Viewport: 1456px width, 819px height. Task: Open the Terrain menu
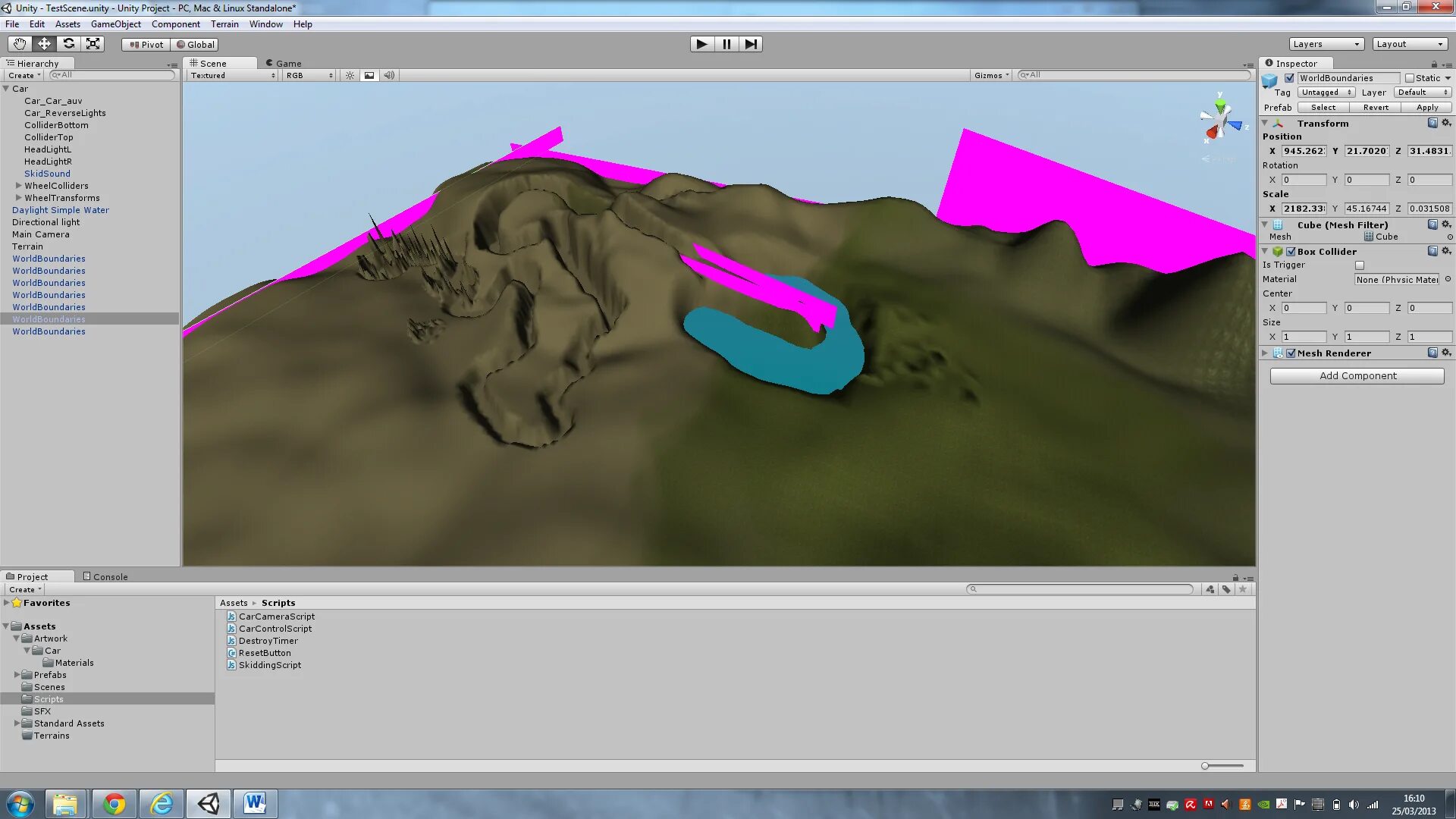(x=224, y=24)
